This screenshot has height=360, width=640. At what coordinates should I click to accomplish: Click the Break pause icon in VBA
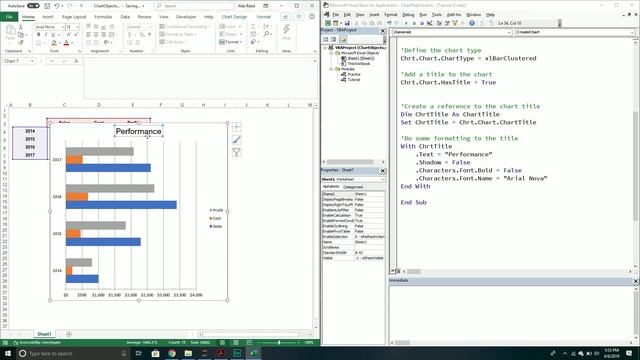tap(414, 23)
